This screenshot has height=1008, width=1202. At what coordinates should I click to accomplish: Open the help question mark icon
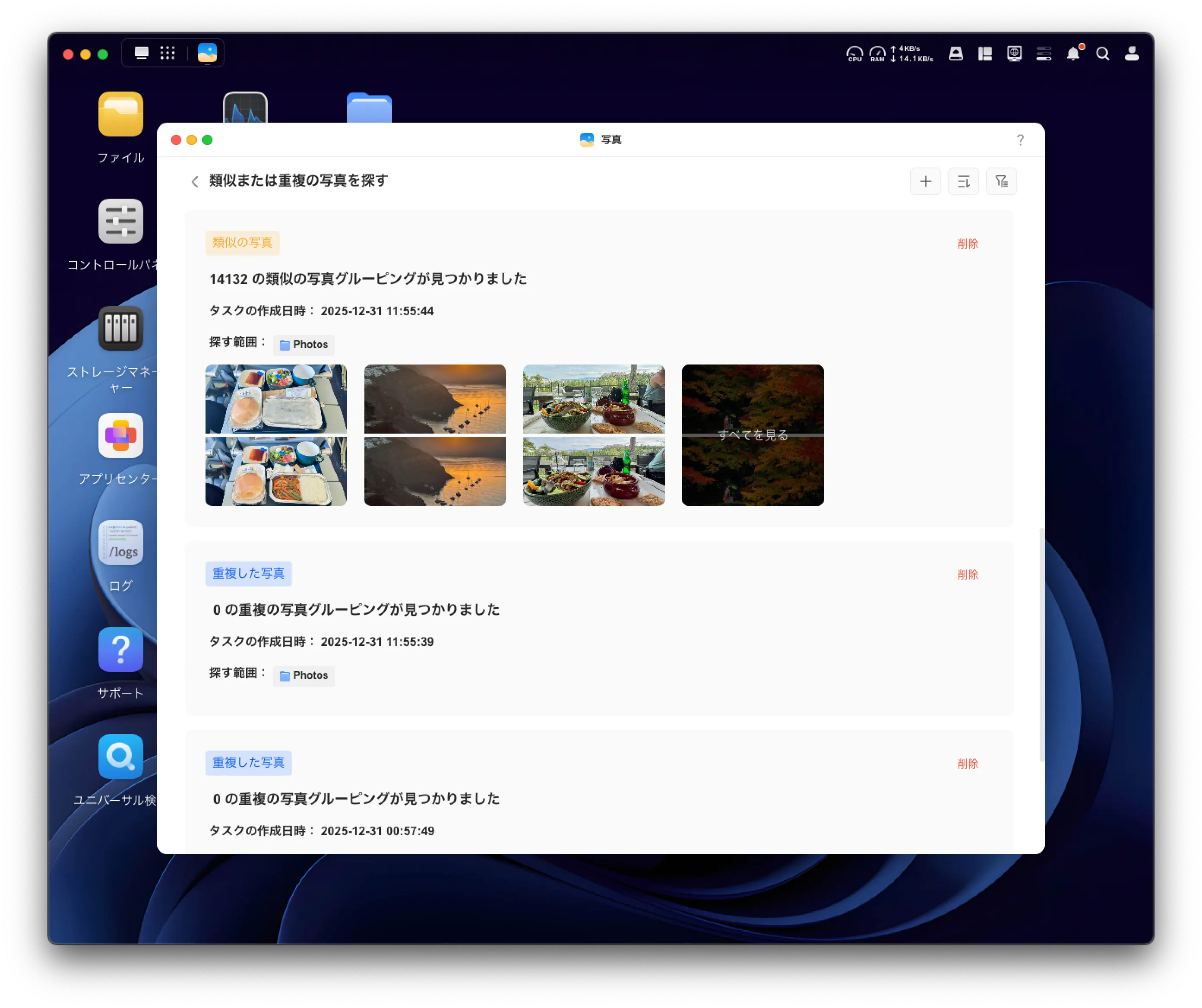(x=1020, y=139)
